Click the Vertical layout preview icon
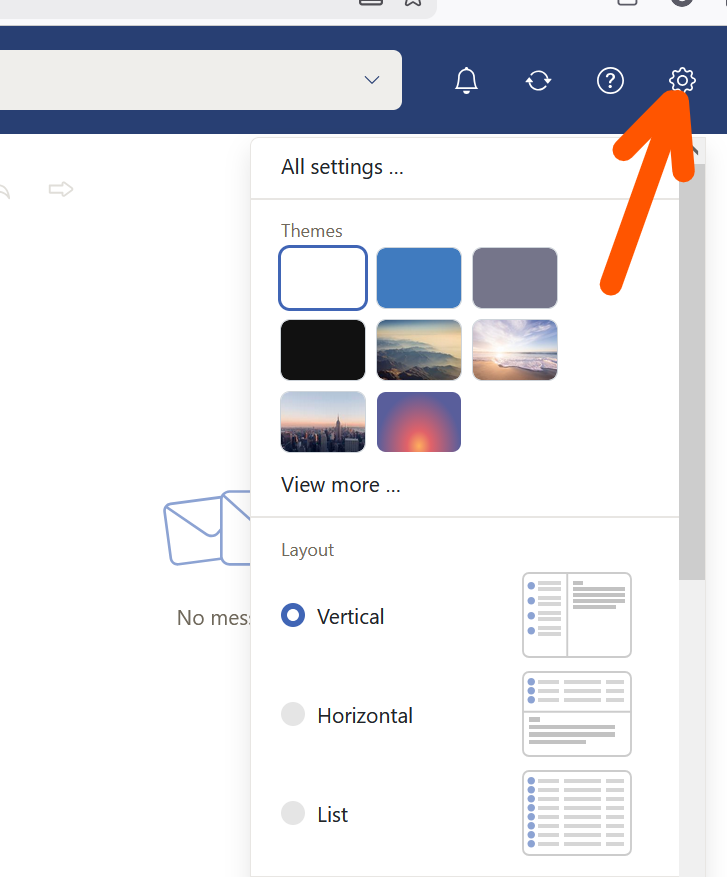This screenshot has width=727, height=877. (576, 614)
